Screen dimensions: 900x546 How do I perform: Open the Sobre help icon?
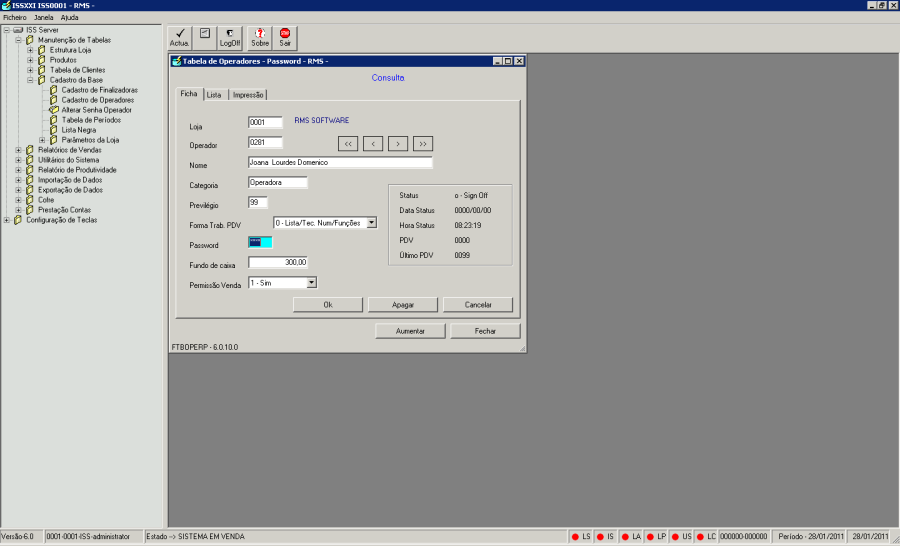click(260, 33)
